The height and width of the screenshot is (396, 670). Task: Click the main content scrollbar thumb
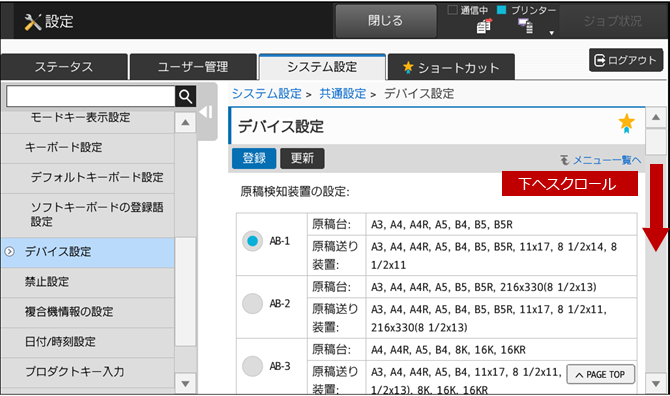tap(655, 142)
